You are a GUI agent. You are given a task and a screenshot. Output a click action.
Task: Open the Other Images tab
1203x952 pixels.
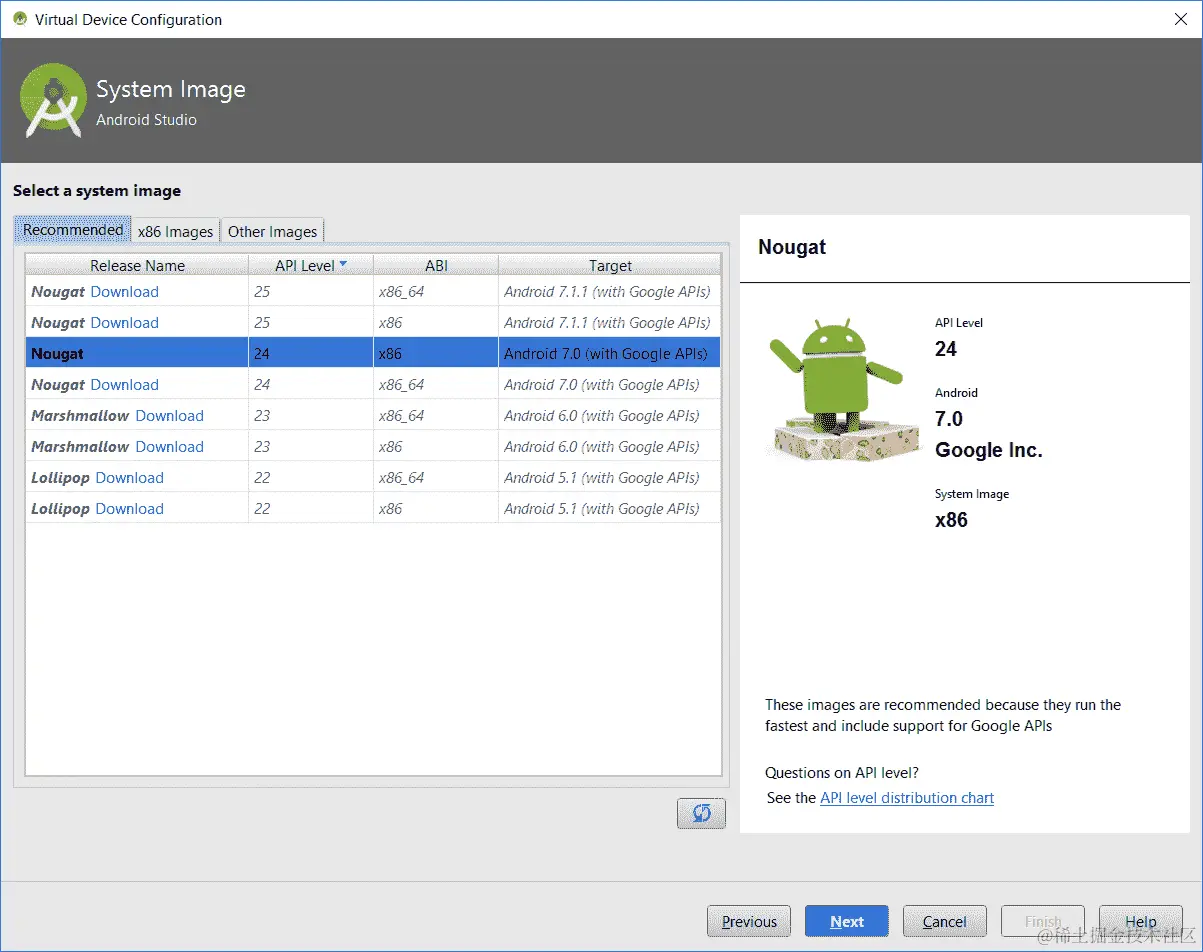pyautogui.click(x=272, y=231)
